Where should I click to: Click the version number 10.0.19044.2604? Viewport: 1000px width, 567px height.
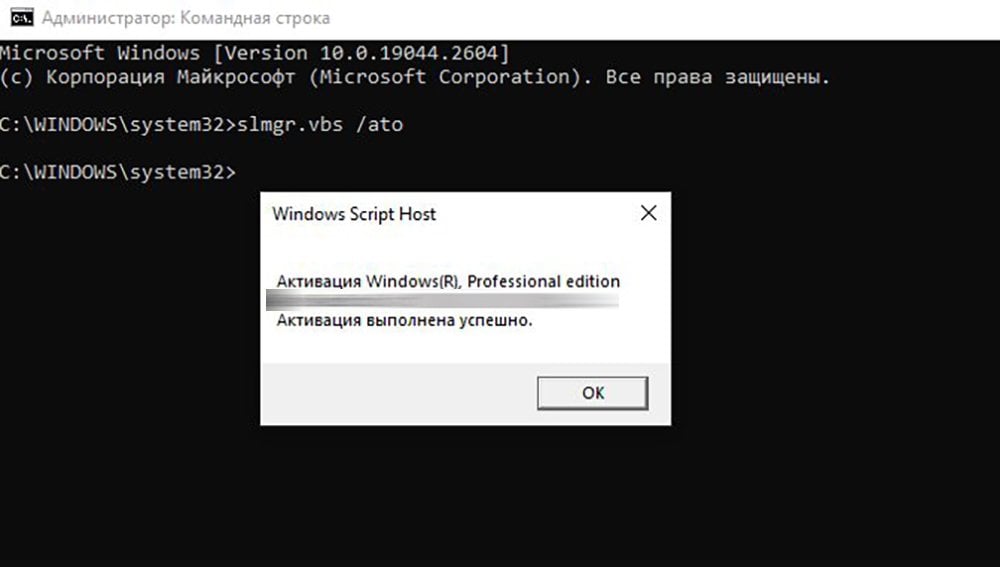(x=409, y=53)
